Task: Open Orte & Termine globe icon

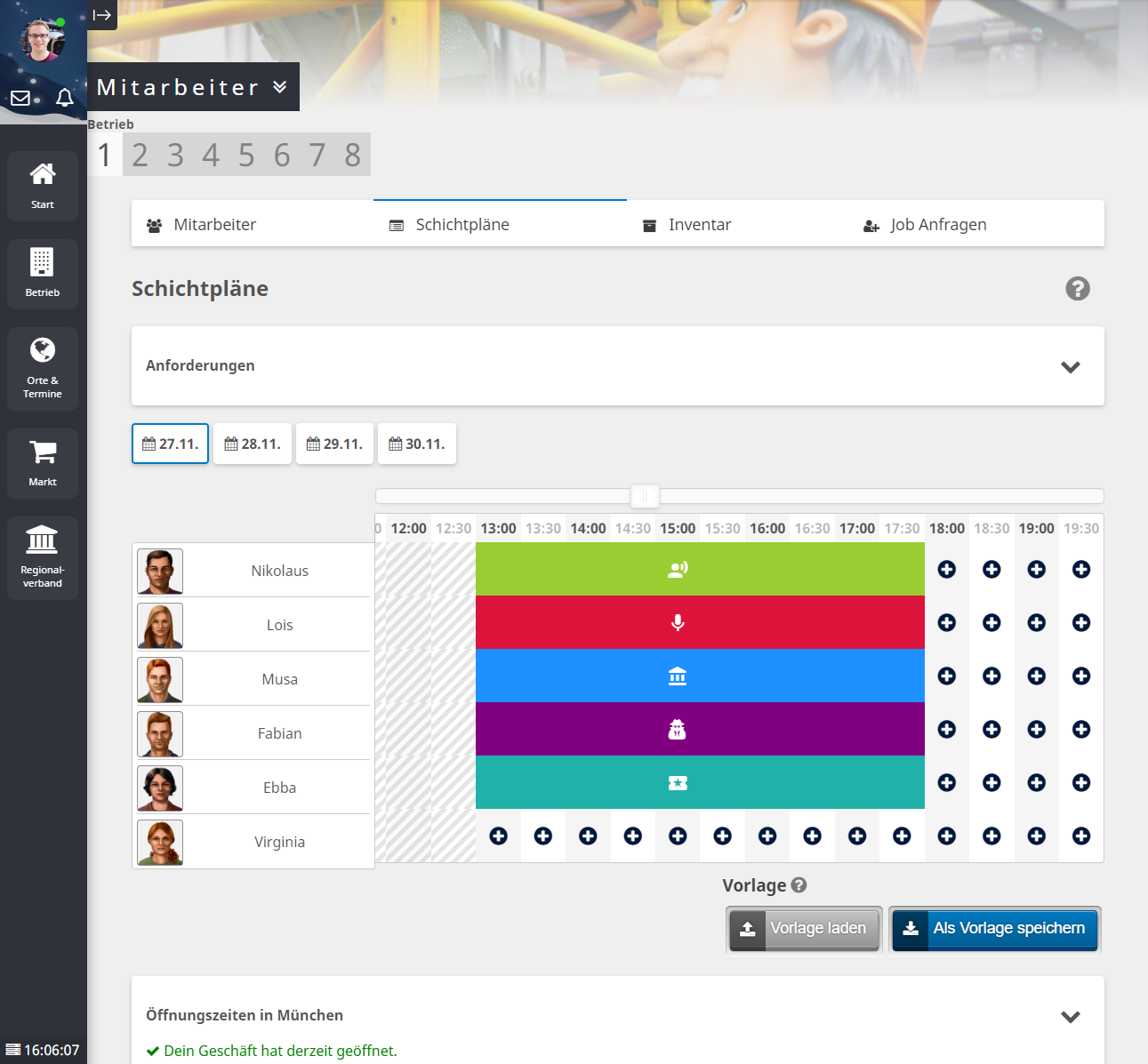Action: [x=43, y=367]
